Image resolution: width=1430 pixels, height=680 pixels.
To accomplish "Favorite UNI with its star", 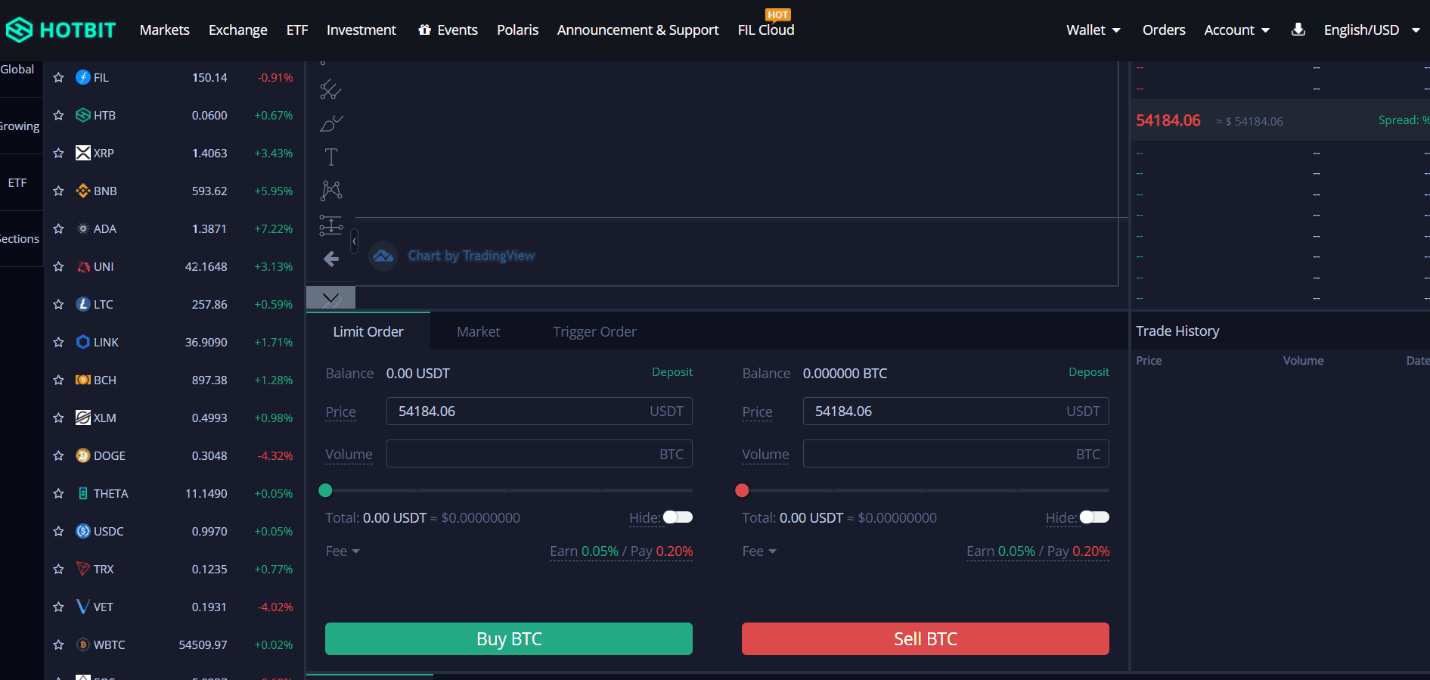I will pyautogui.click(x=59, y=267).
